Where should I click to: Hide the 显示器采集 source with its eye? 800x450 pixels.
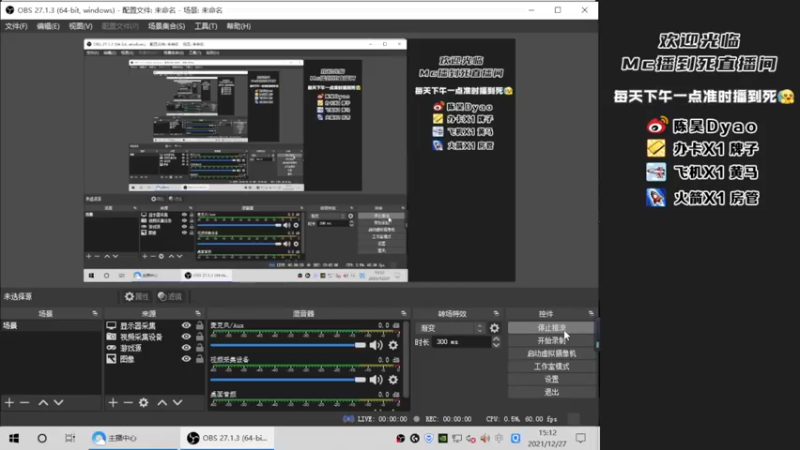tap(186, 326)
